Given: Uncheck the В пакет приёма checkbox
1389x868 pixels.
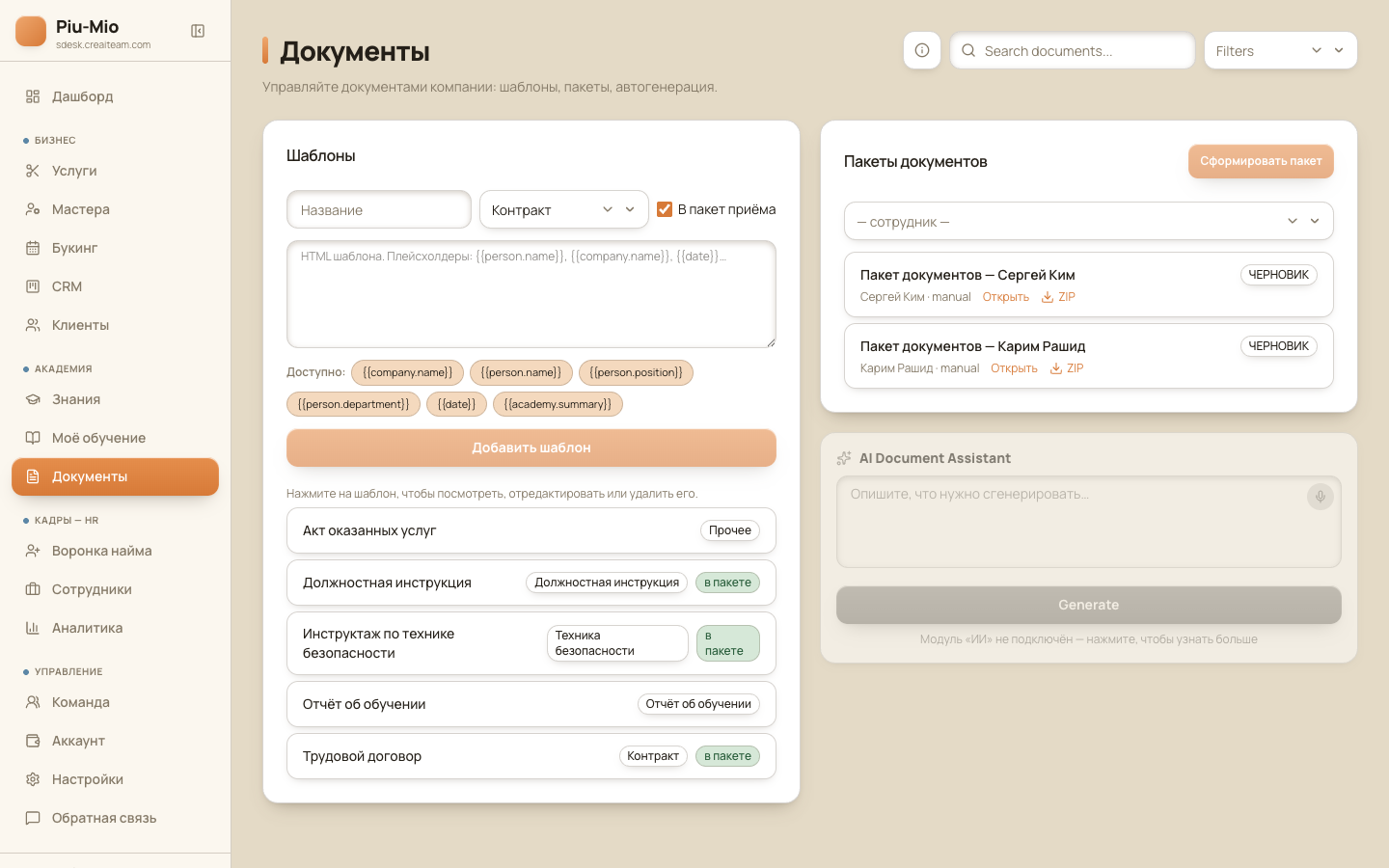Looking at the screenshot, I should (665, 209).
